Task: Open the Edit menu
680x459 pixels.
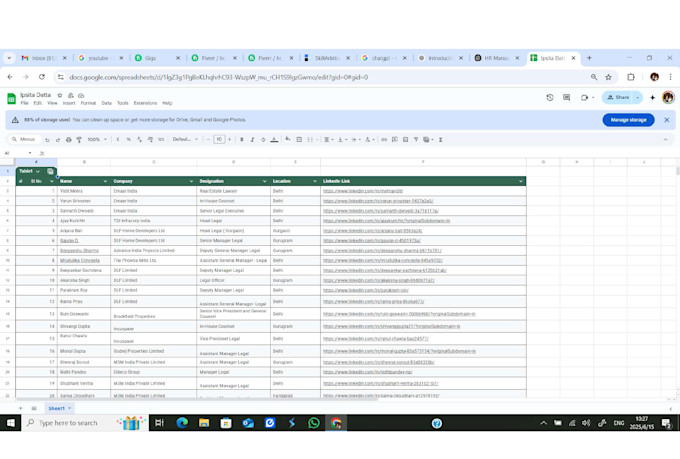Action: point(38,103)
